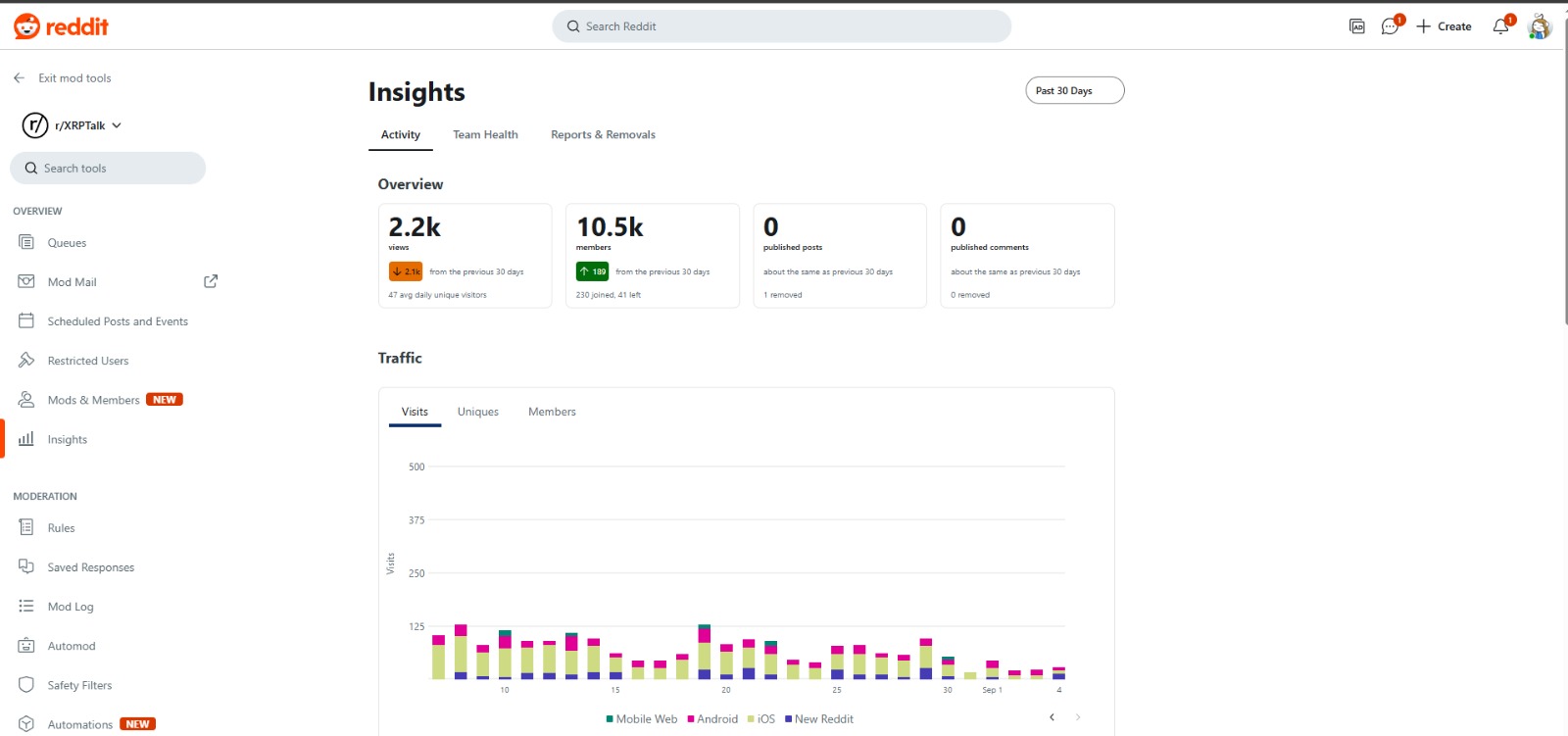Open Restricted Users hammer icon
1568x736 pixels.
[26, 360]
